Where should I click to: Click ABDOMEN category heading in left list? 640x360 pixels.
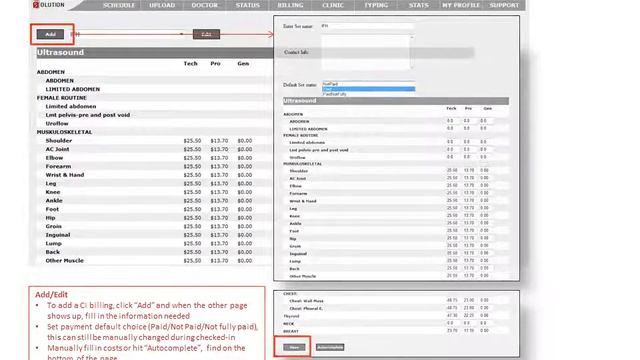point(51,72)
